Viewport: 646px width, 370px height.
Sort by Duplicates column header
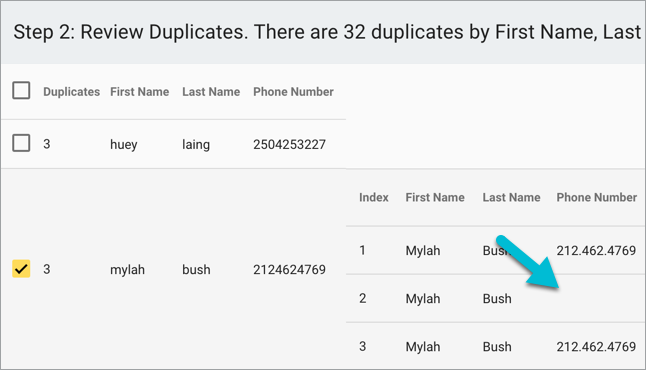(71, 91)
